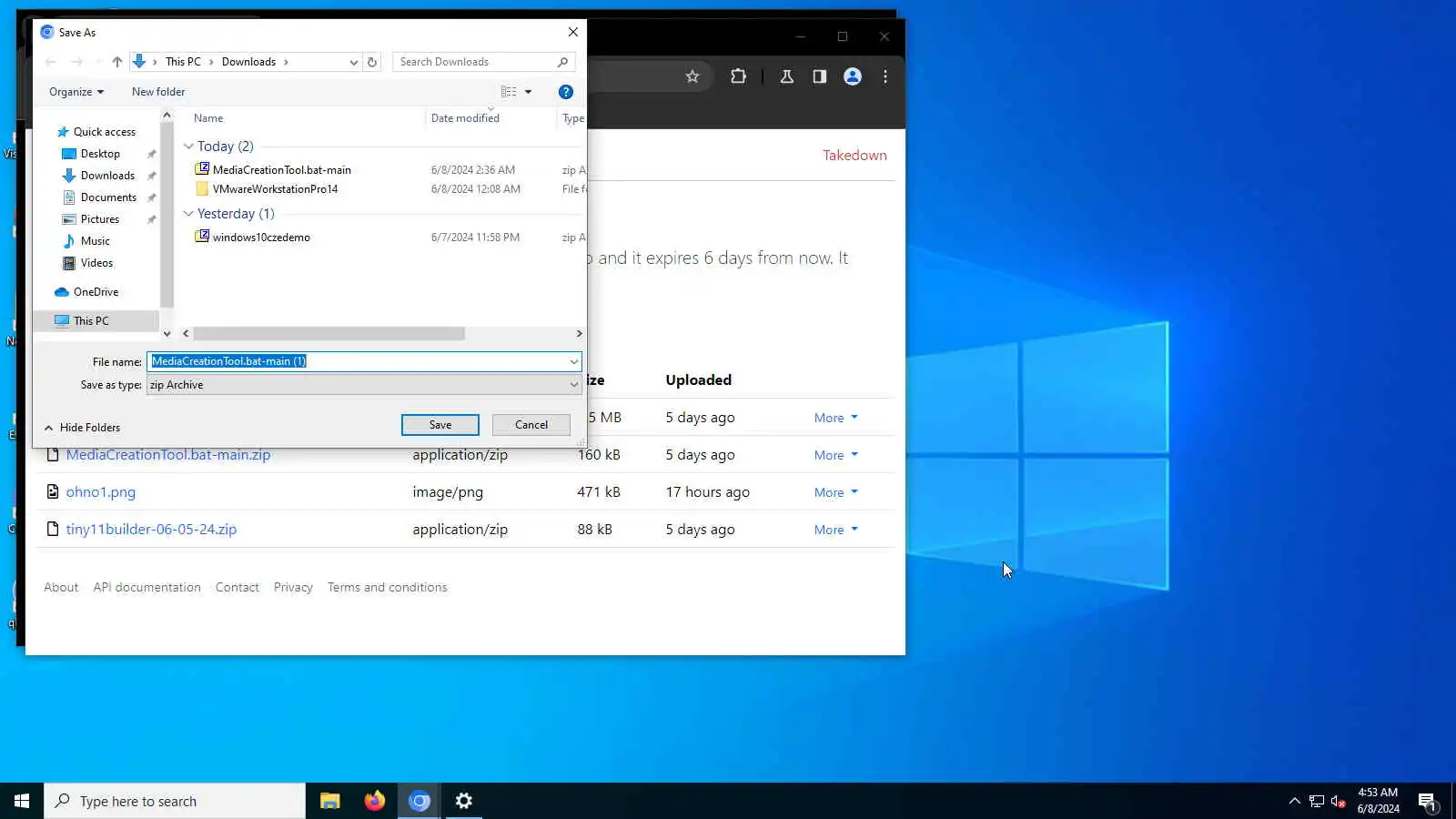Image resolution: width=1456 pixels, height=819 pixels.
Task: Sort files by the Name column header
Action: pos(208,118)
